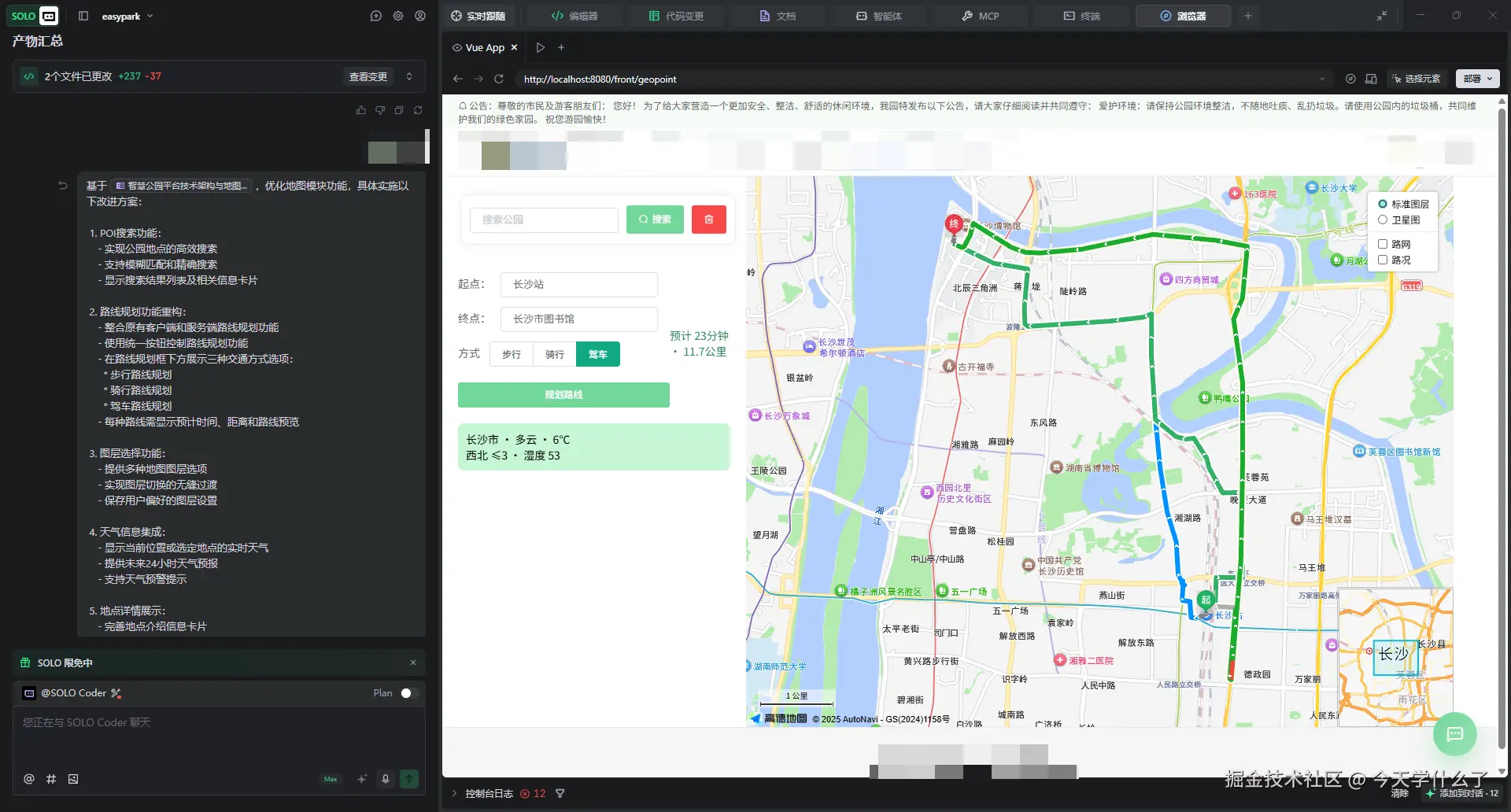Image resolution: width=1511 pixels, height=812 pixels.
Task: Select the 标准图层 radio button
Action: (1383, 204)
